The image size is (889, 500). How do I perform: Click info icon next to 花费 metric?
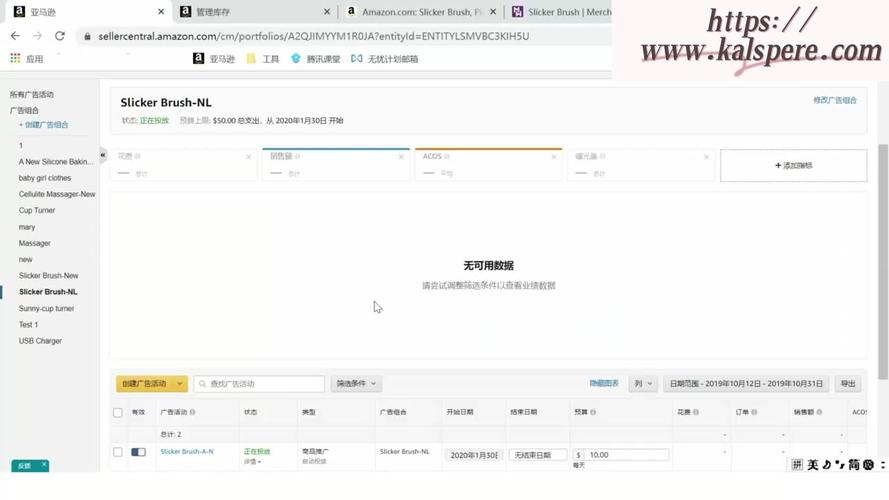pyautogui.click(x=138, y=156)
